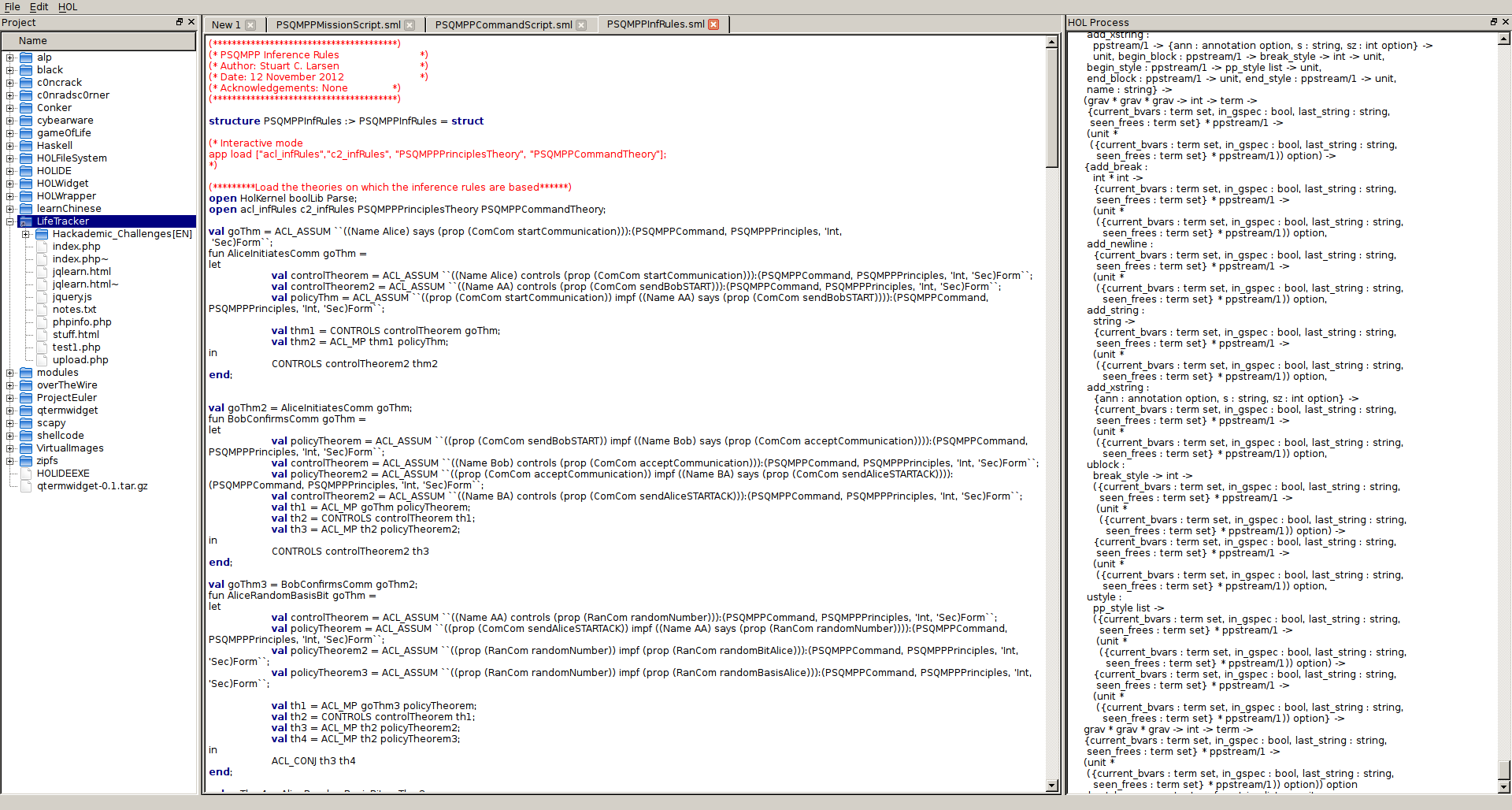Open the Edit menu
The height and width of the screenshot is (810, 1512).
coord(39,7)
